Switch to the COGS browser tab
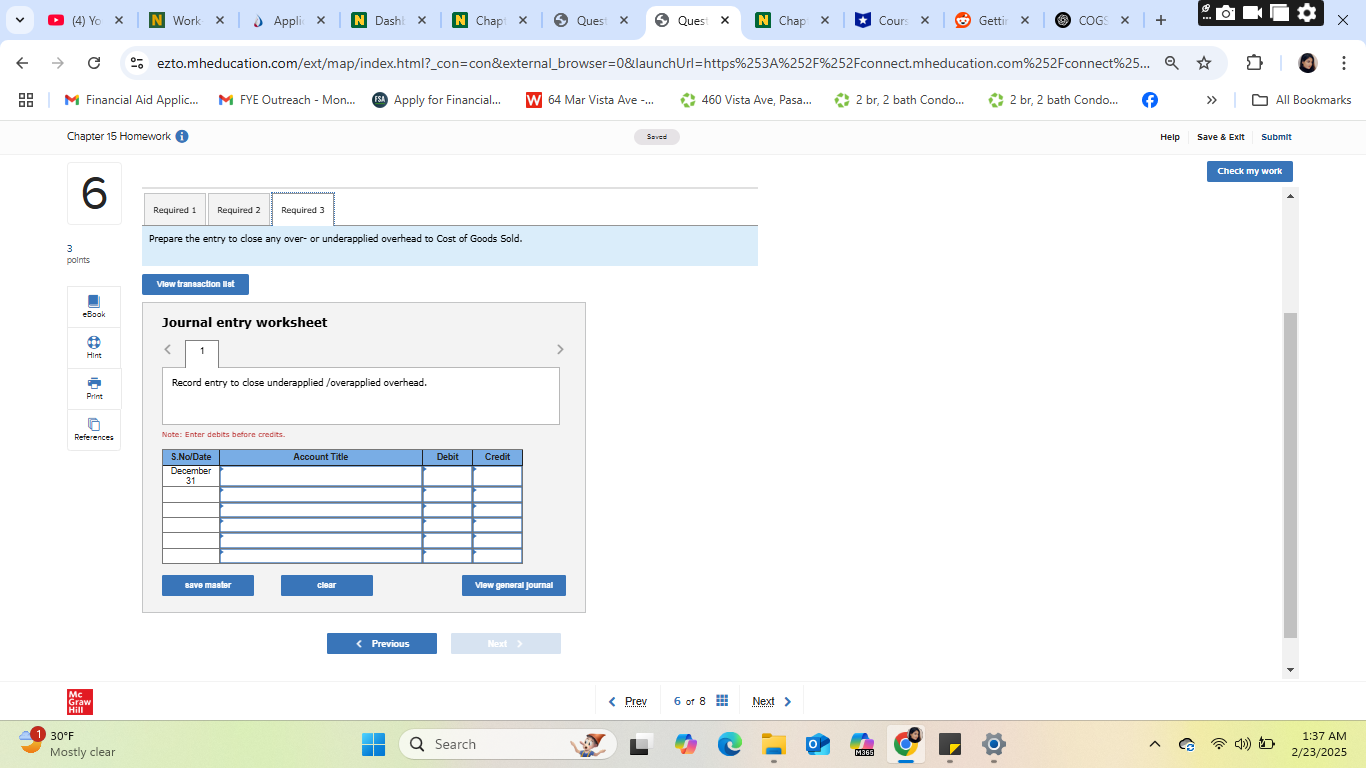The height and width of the screenshot is (768, 1366). pos(1090,20)
